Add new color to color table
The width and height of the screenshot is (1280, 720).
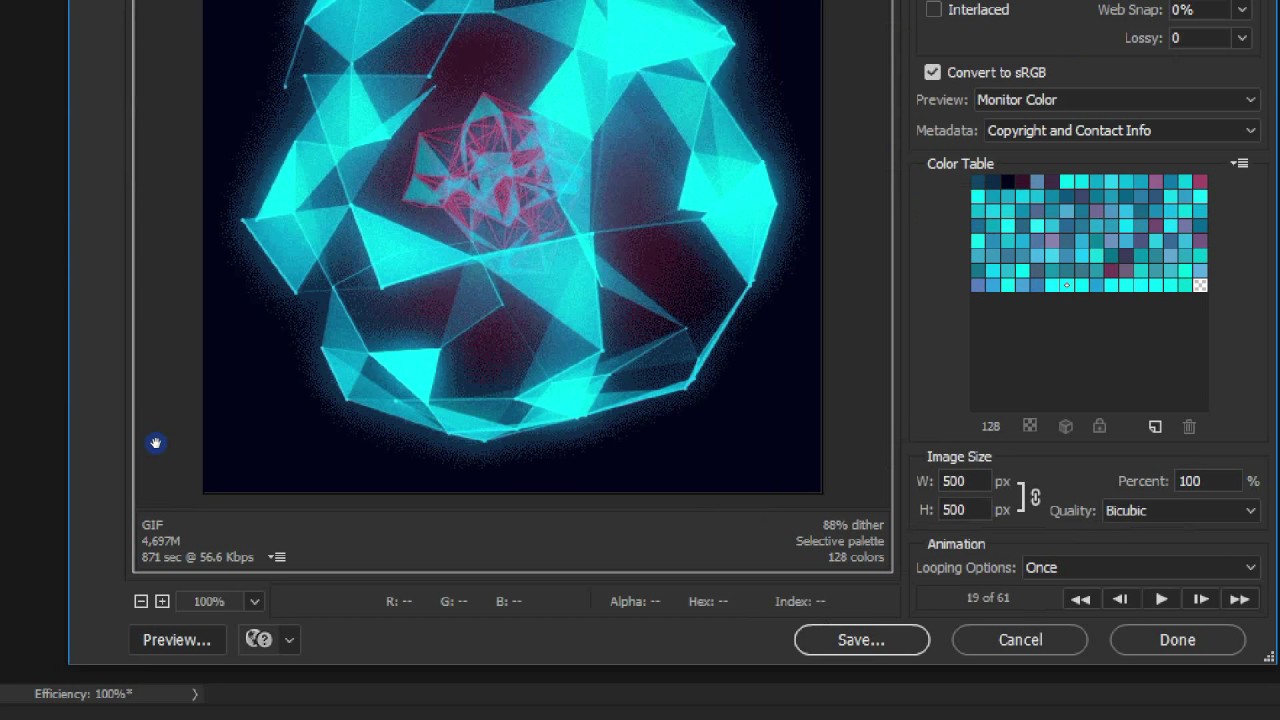[1155, 426]
